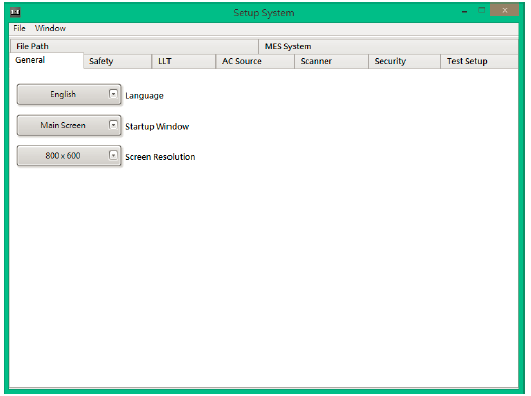Image resolution: width=531 pixels, height=396 pixels.
Task: Minimize the Setup System window
Action: pos(465,11)
